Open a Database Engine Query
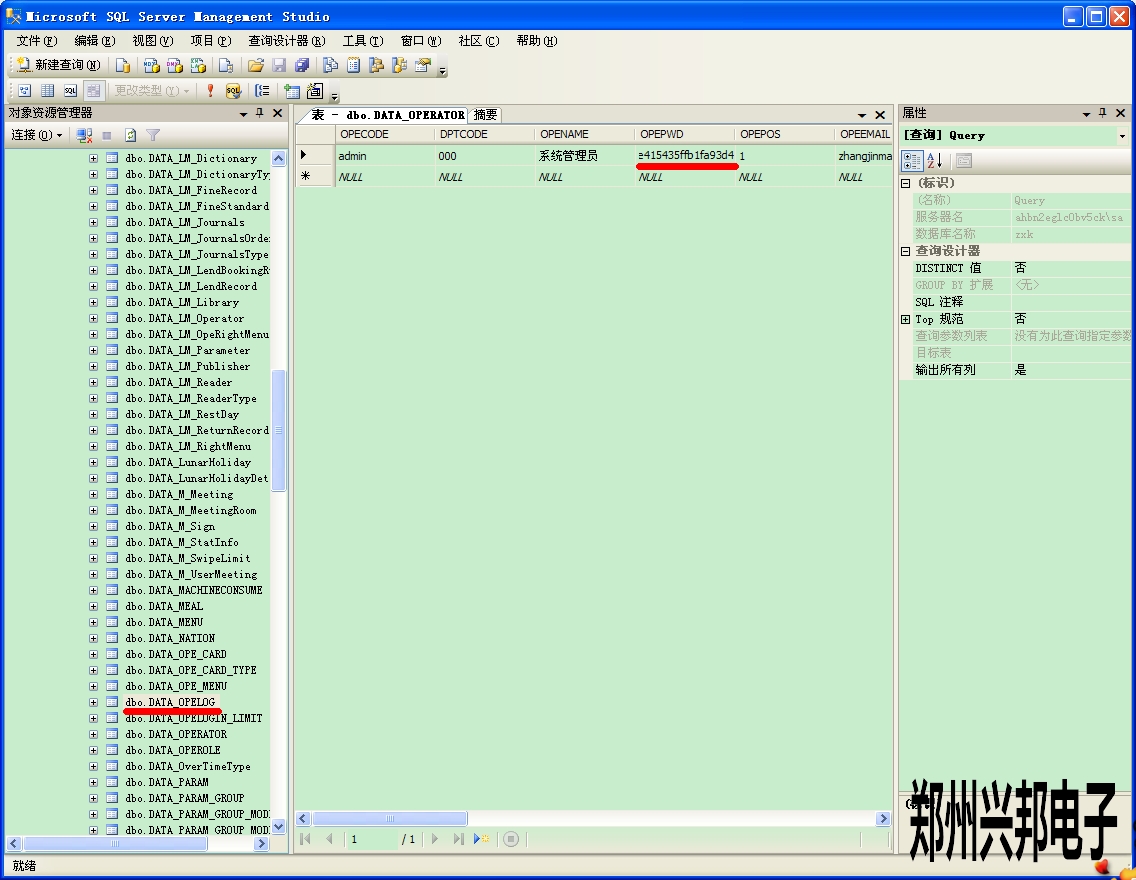The image size is (1136, 880). coord(123,66)
